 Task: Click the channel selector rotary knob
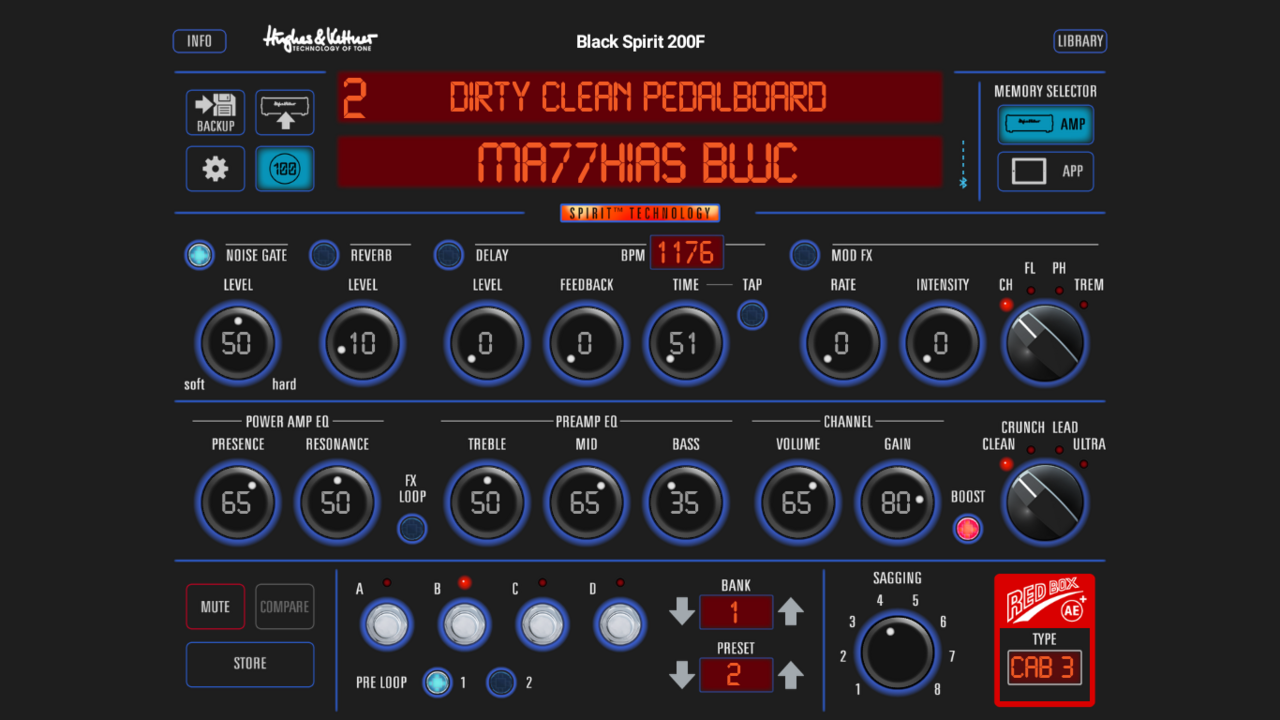click(1044, 502)
